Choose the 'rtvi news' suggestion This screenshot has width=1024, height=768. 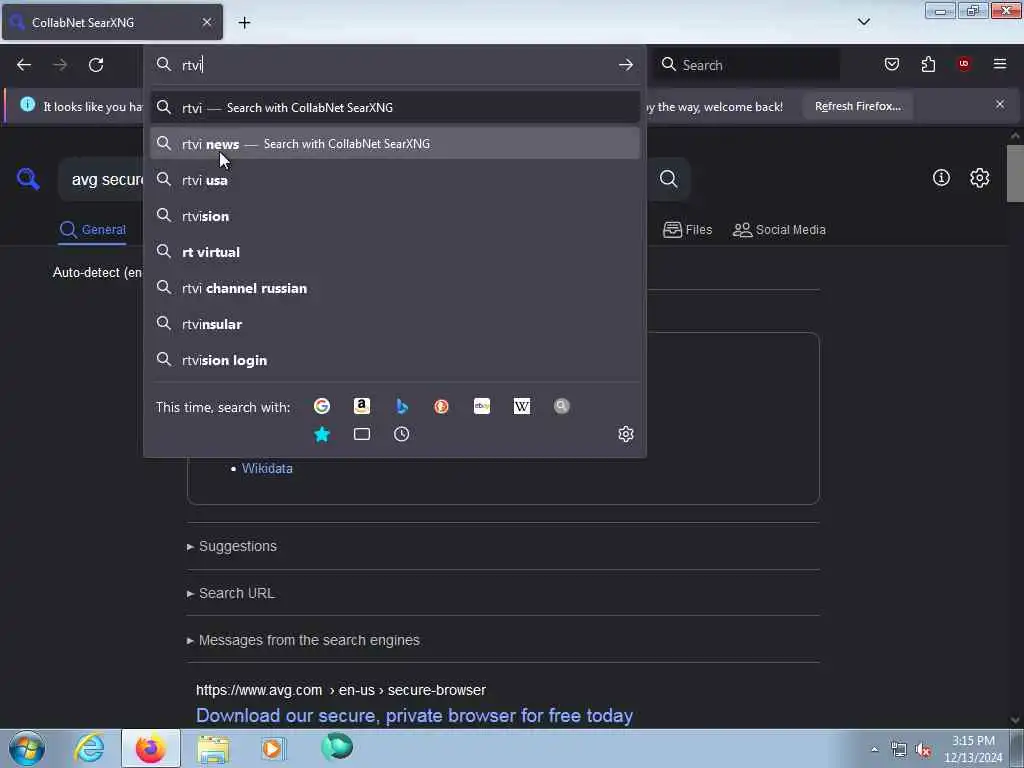(x=395, y=144)
